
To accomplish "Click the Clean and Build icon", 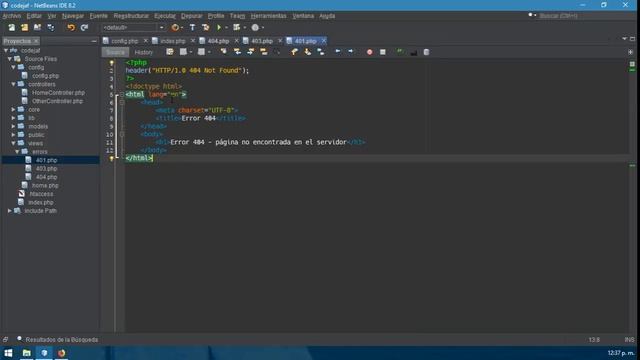I will click(x=205, y=27).
